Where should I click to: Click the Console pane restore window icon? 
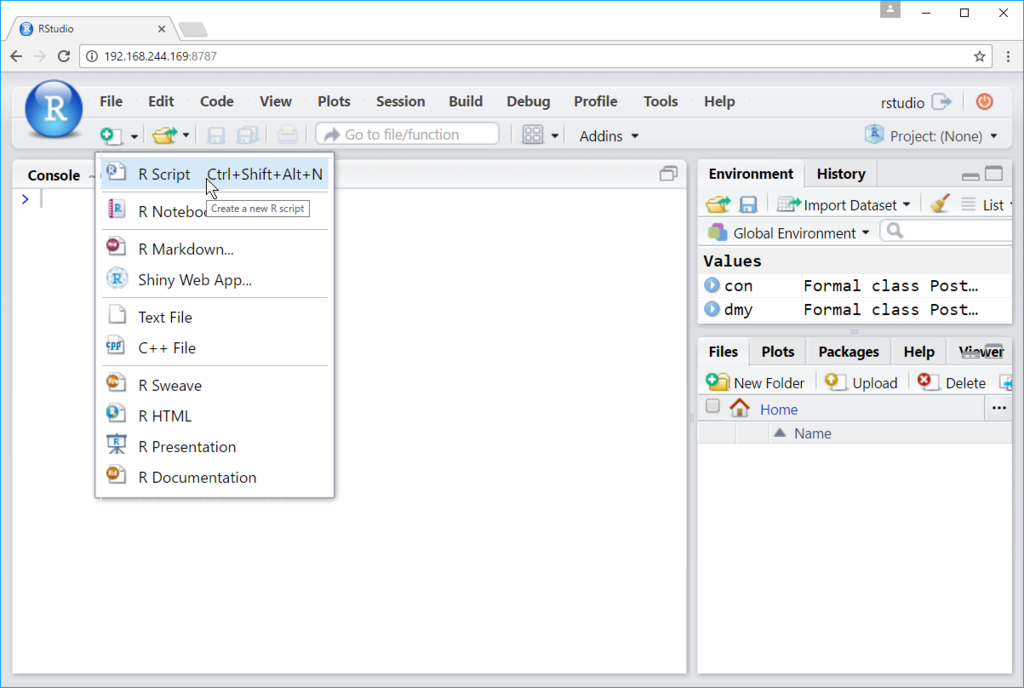(x=668, y=174)
